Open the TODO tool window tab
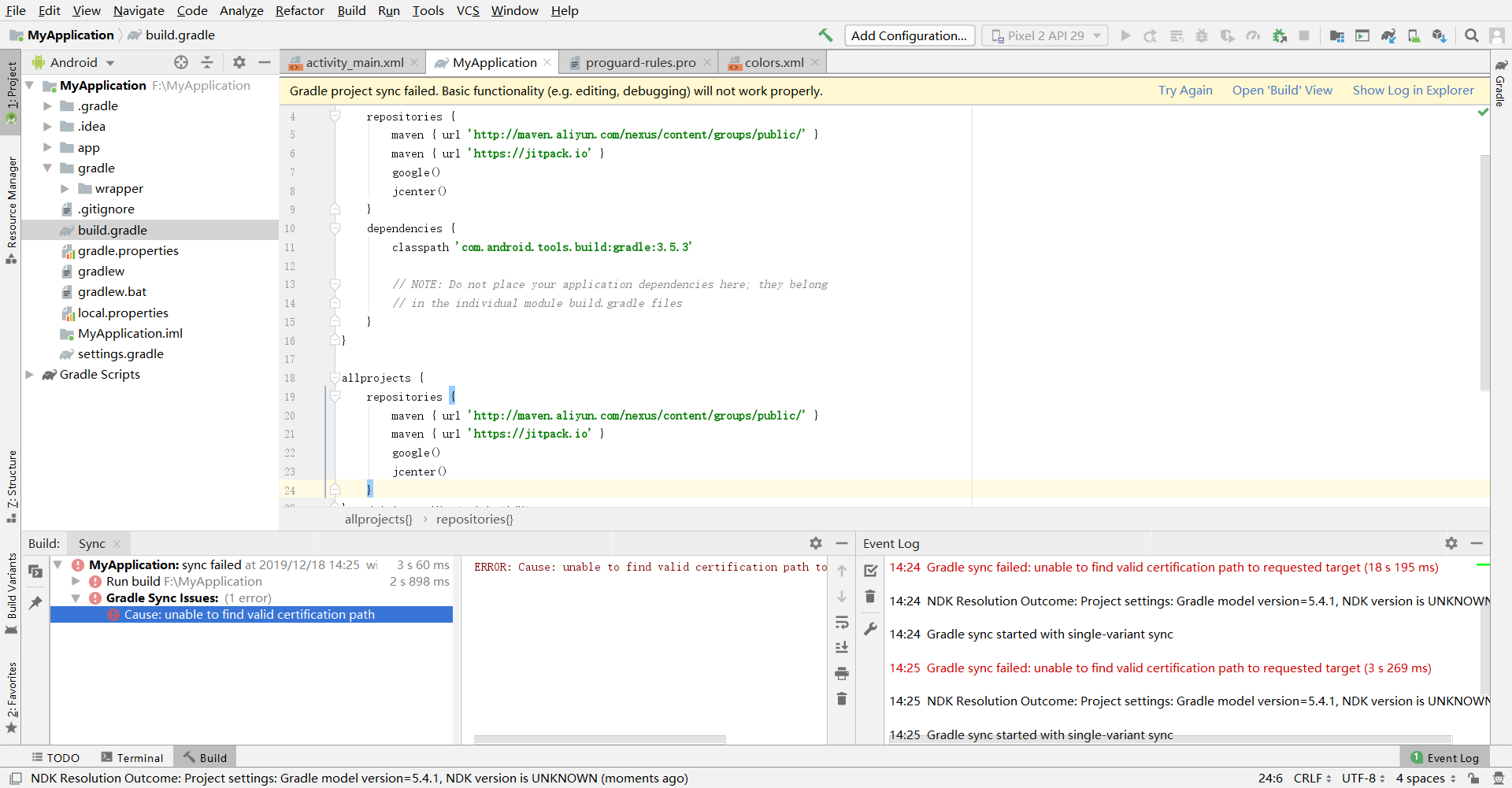1512x788 pixels. click(x=55, y=757)
